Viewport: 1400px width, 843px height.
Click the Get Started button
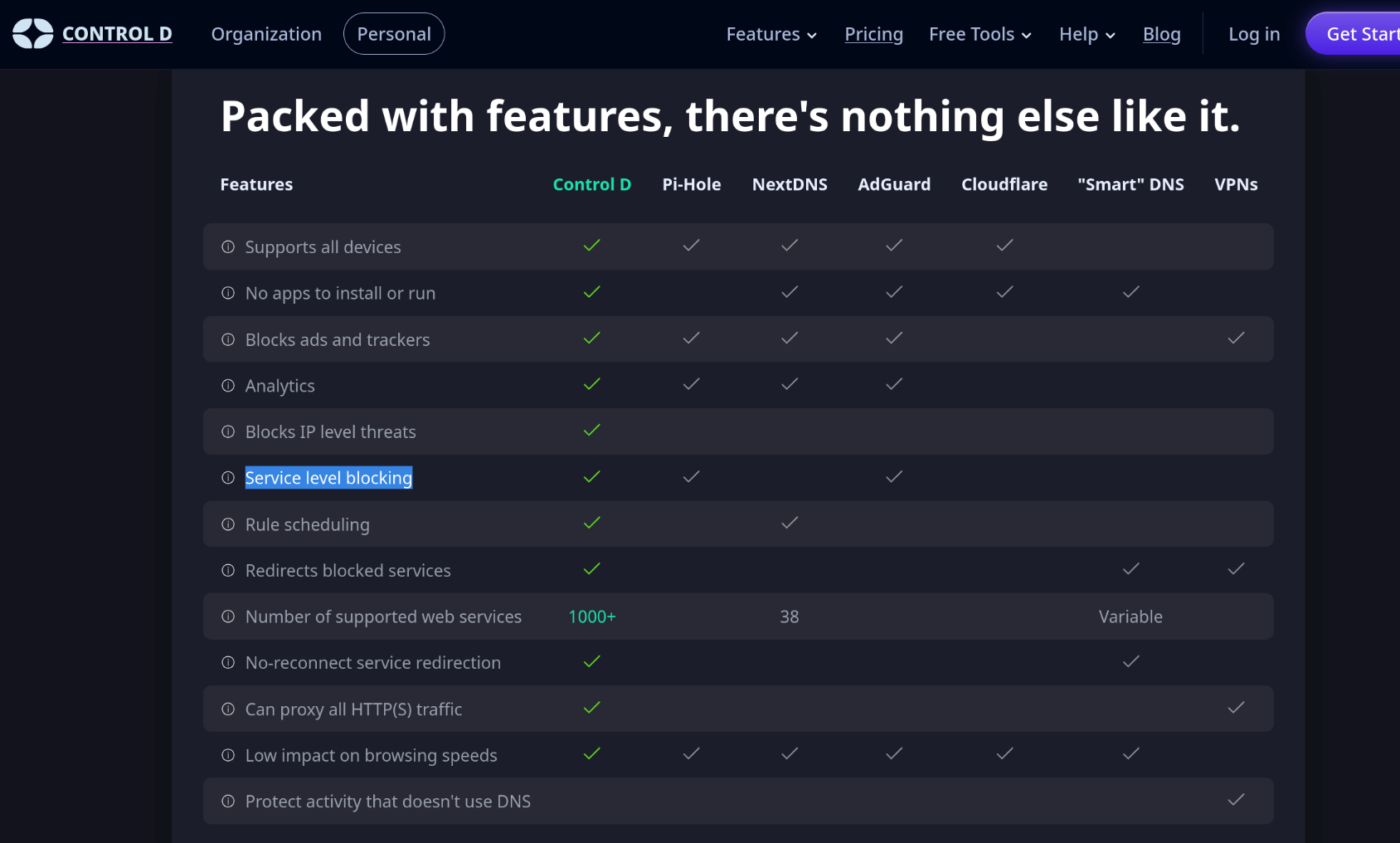pyautogui.click(x=1354, y=34)
